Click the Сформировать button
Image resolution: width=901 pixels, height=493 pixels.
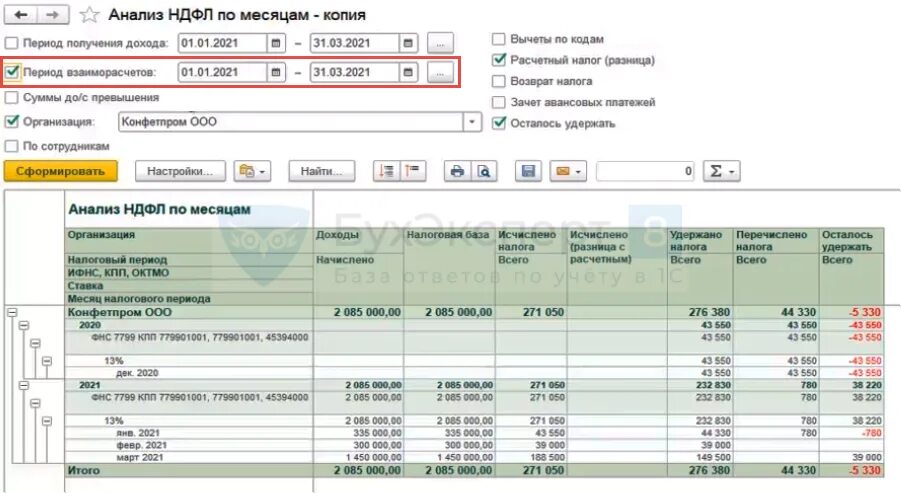(x=60, y=171)
